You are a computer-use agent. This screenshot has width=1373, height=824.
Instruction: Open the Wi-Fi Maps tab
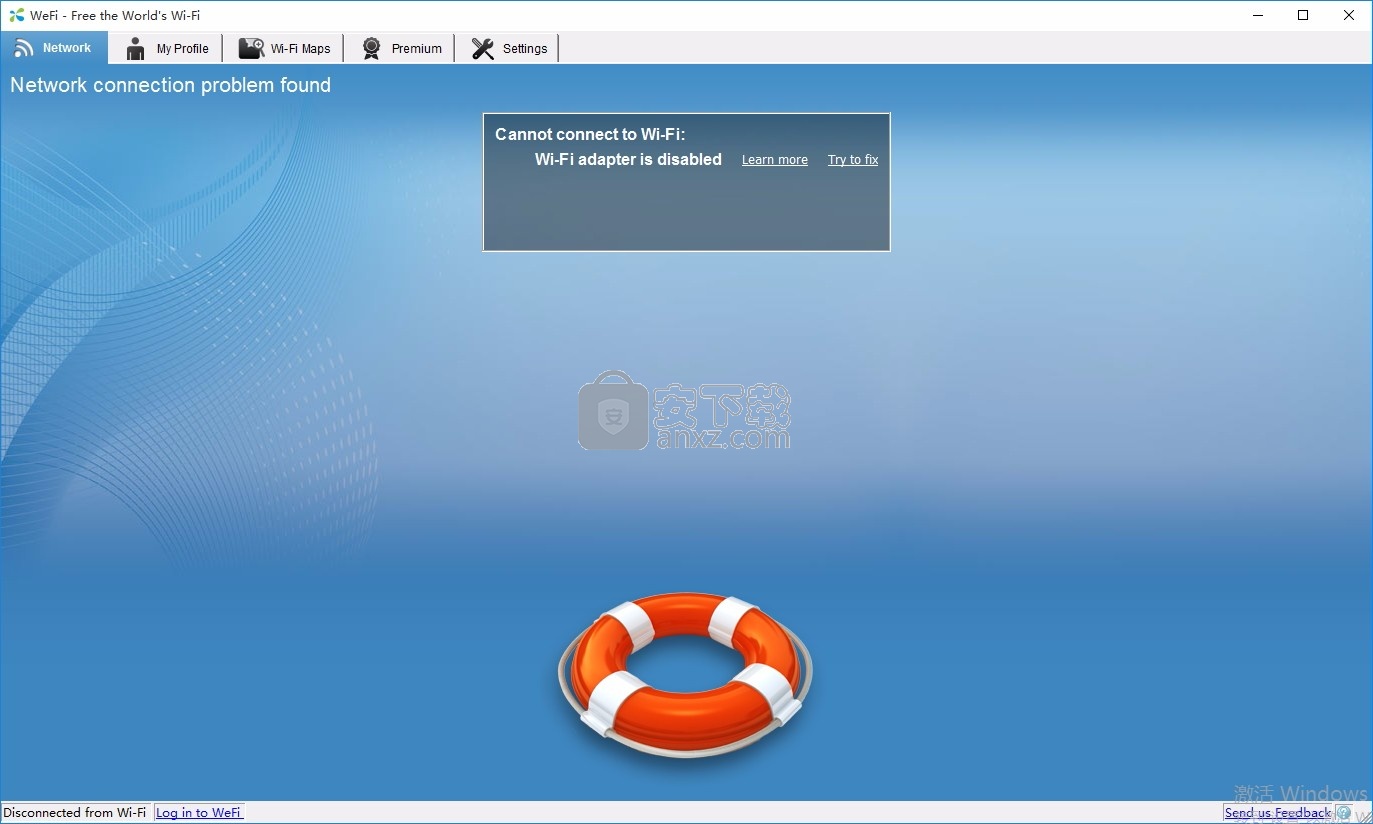coord(284,48)
